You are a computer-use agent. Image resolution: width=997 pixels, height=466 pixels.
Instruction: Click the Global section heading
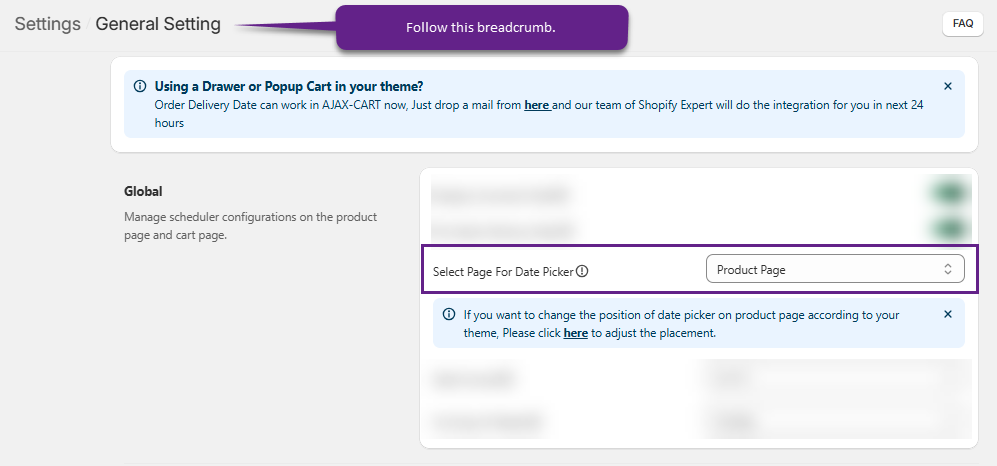(143, 191)
